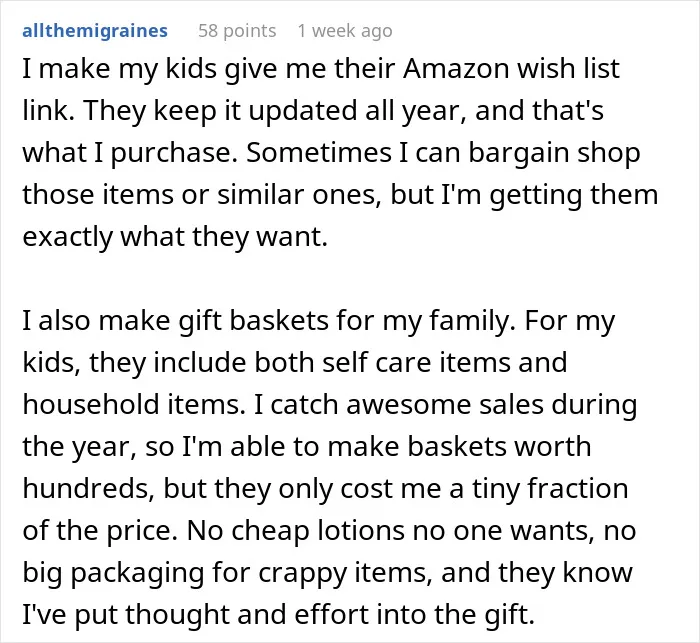Click the words household items
The width and height of the screenshot is (700, 643).
(133, 404)
